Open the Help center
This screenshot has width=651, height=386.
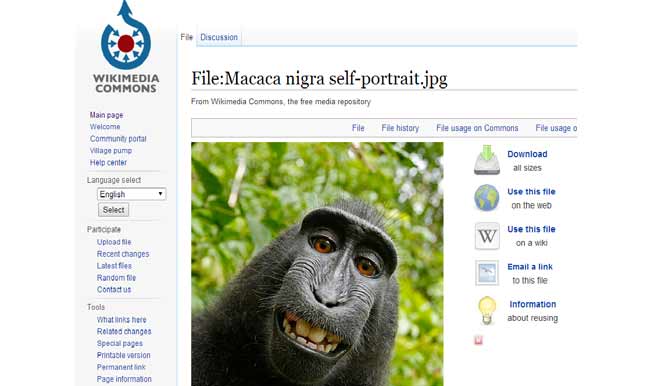(108, 163)
